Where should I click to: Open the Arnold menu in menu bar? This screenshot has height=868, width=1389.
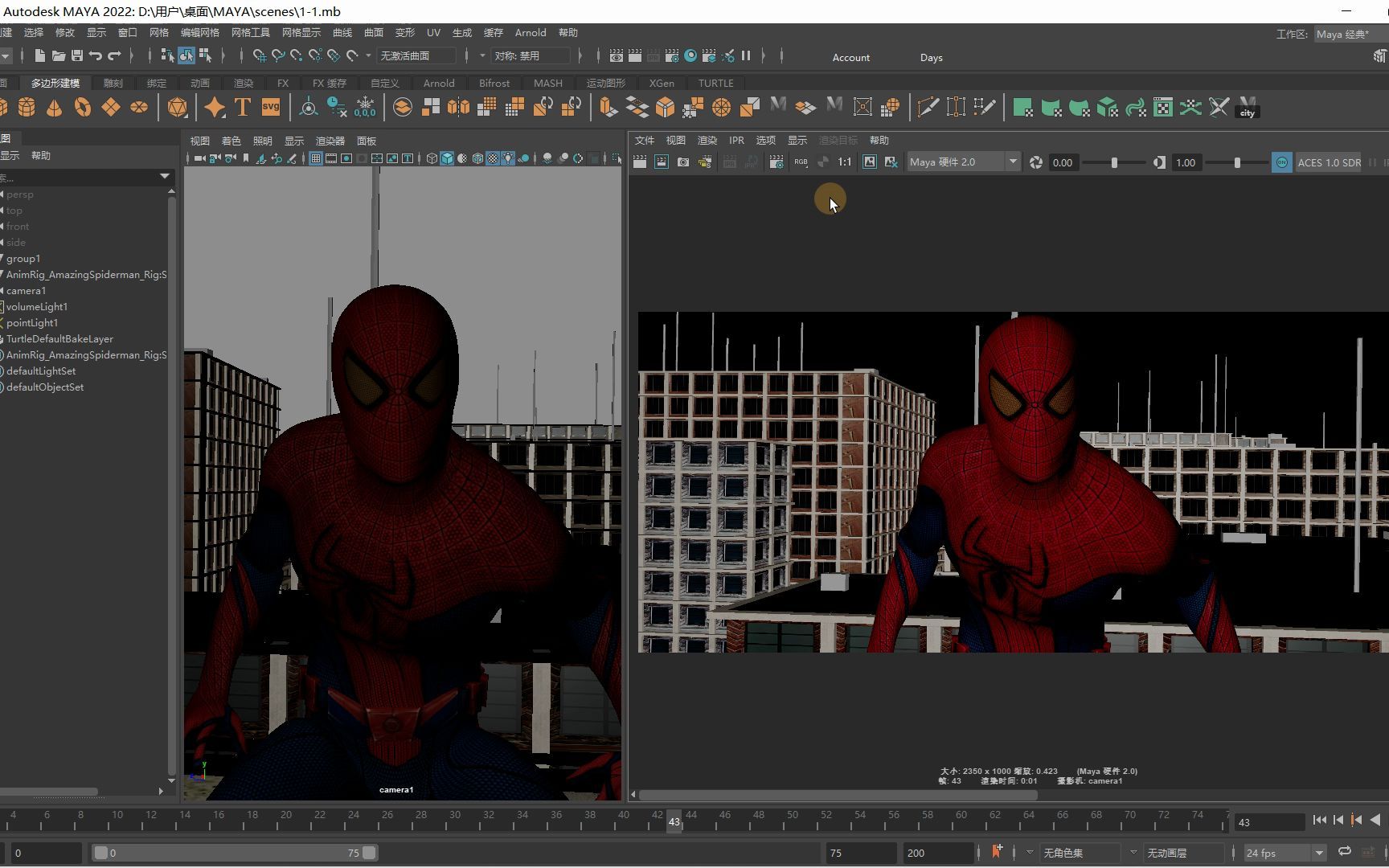pos(530,33)
